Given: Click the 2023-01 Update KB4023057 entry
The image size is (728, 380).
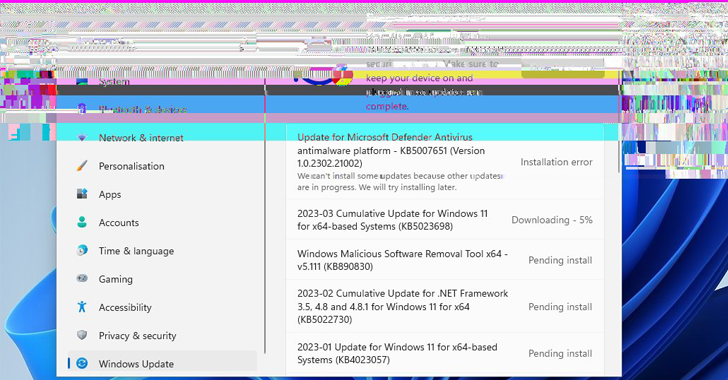Looking at the screenshot, I should coord(445,354).
